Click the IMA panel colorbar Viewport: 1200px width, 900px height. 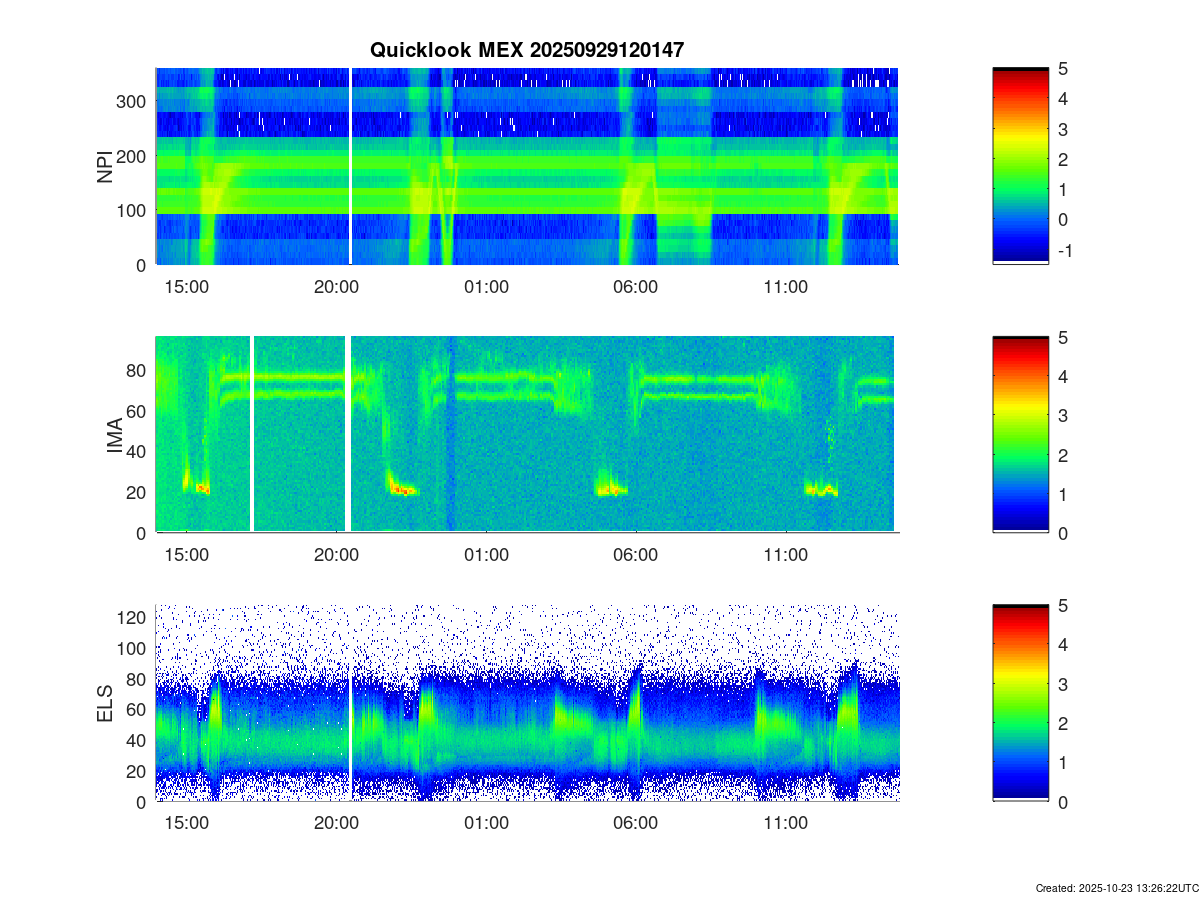click(1020, 434)
